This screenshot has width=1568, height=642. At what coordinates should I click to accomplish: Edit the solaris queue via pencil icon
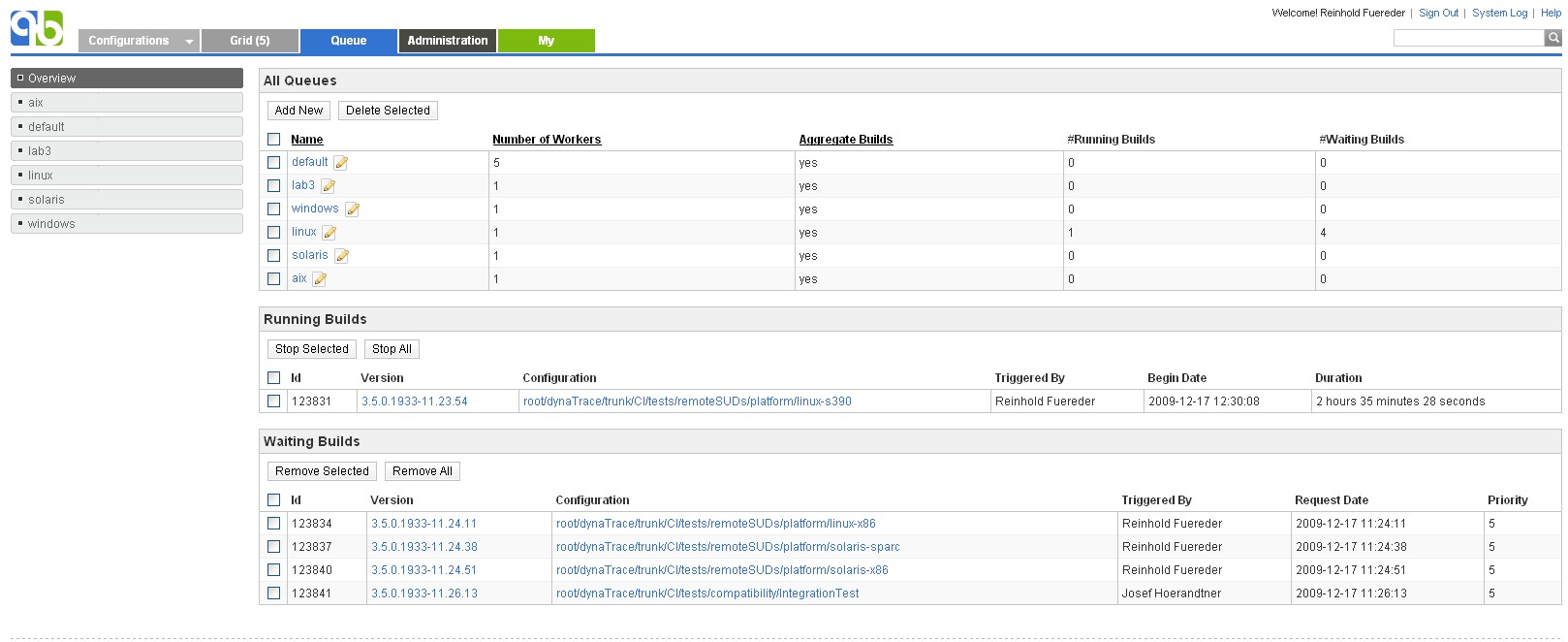click(342, 256)
